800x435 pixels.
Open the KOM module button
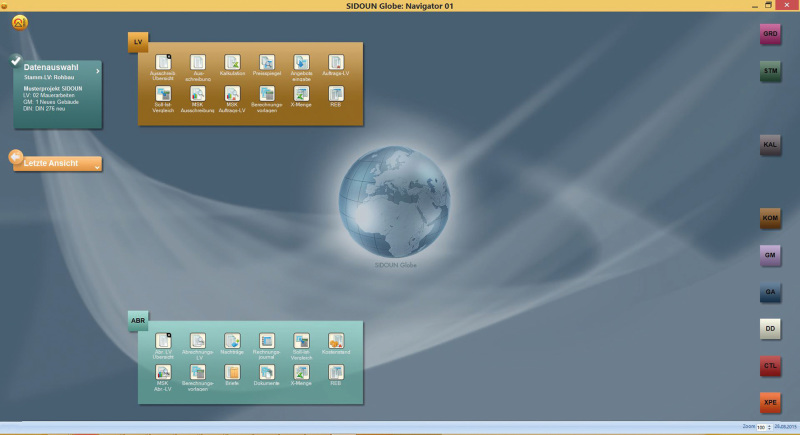(x=770, y=218)
